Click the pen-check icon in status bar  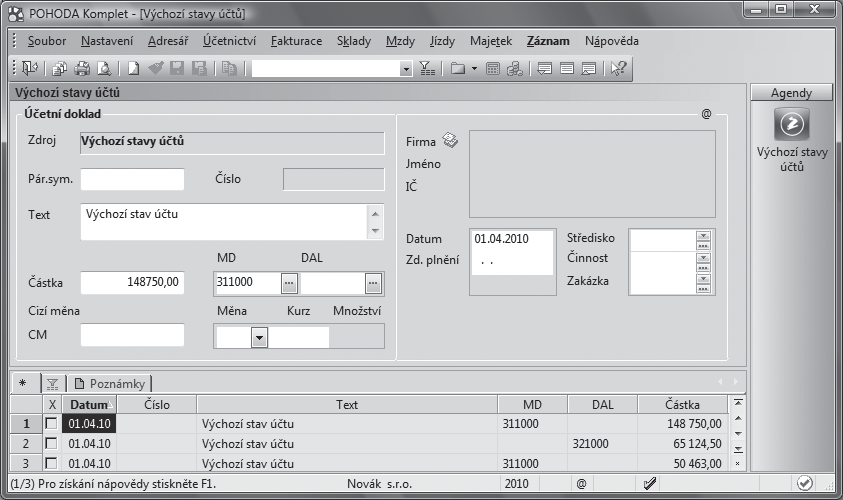pos(649,483)
